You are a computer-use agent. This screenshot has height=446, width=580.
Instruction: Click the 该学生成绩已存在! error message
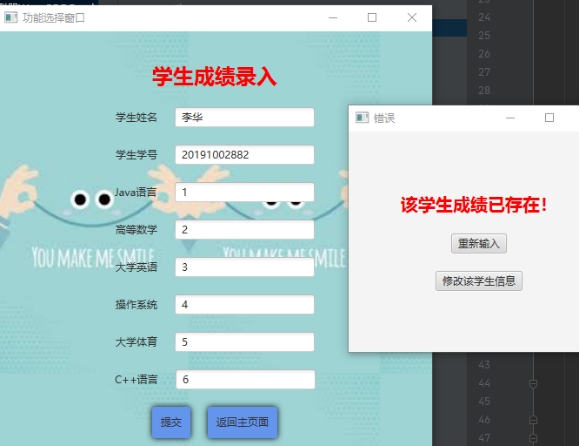474,205
